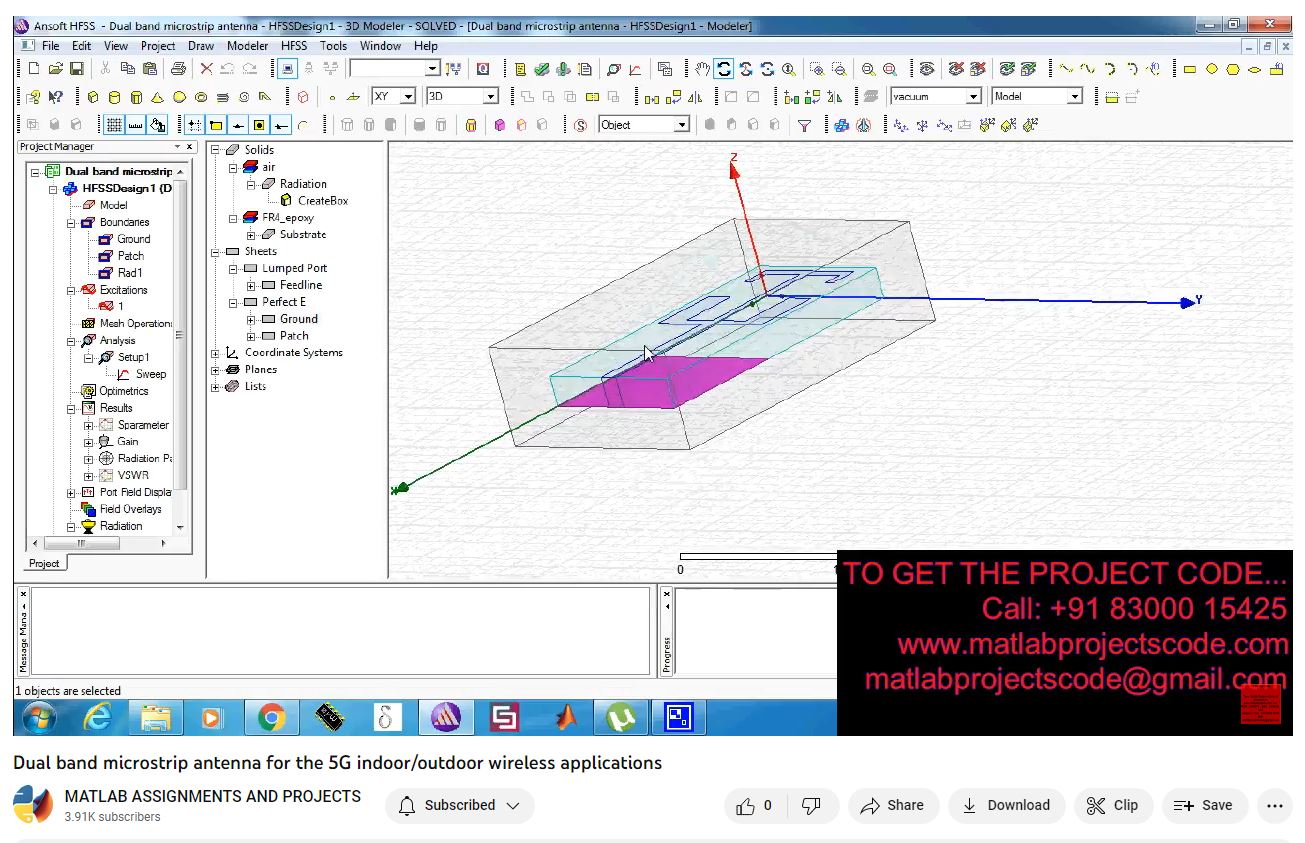Open the vacuum material dropdown

pyautogui.click(x=973, y=97)
